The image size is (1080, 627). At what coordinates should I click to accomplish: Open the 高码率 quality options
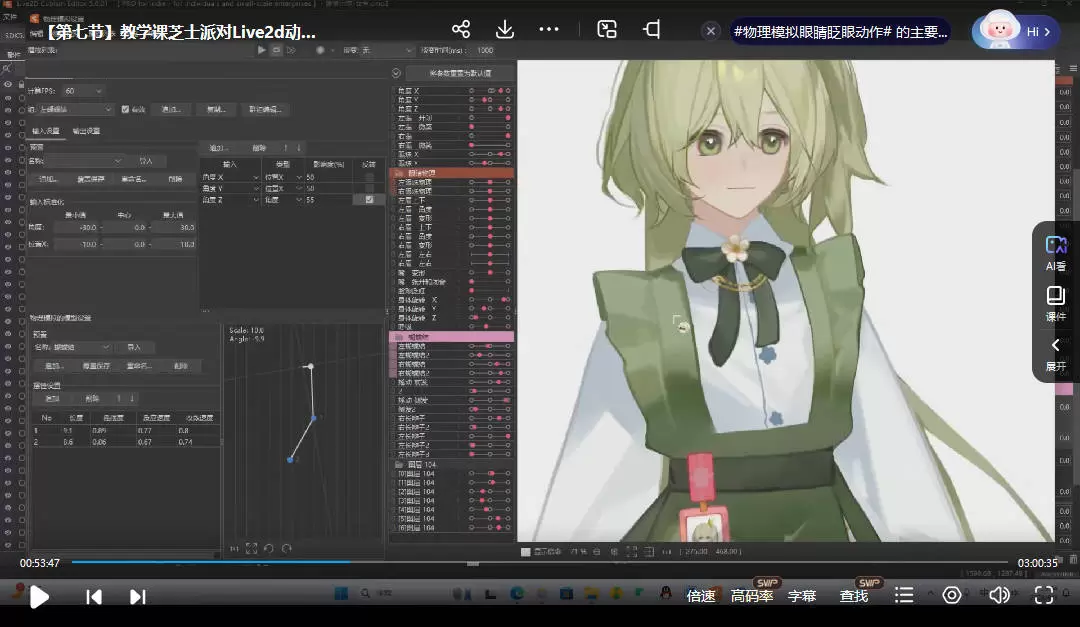pos(751,596)
